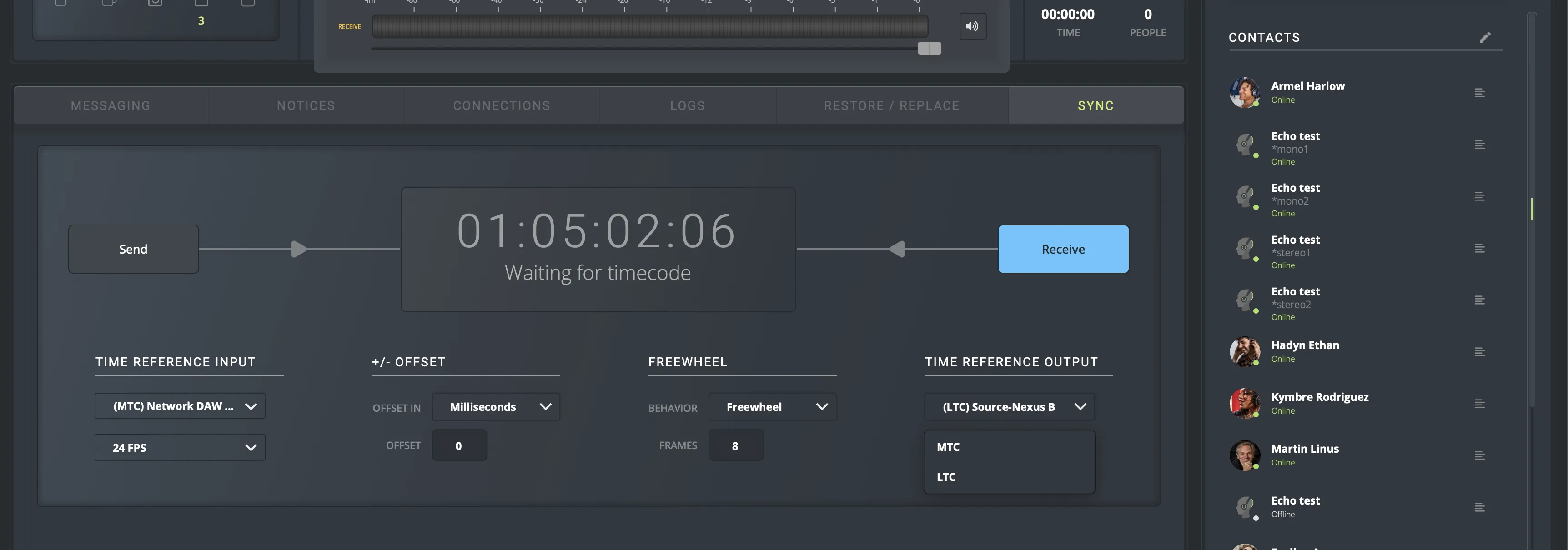The image size is (1568, 550).
Task: Collapse the (LTC) Source-Nexus B output dropdown
Action: coord(1010,406)
